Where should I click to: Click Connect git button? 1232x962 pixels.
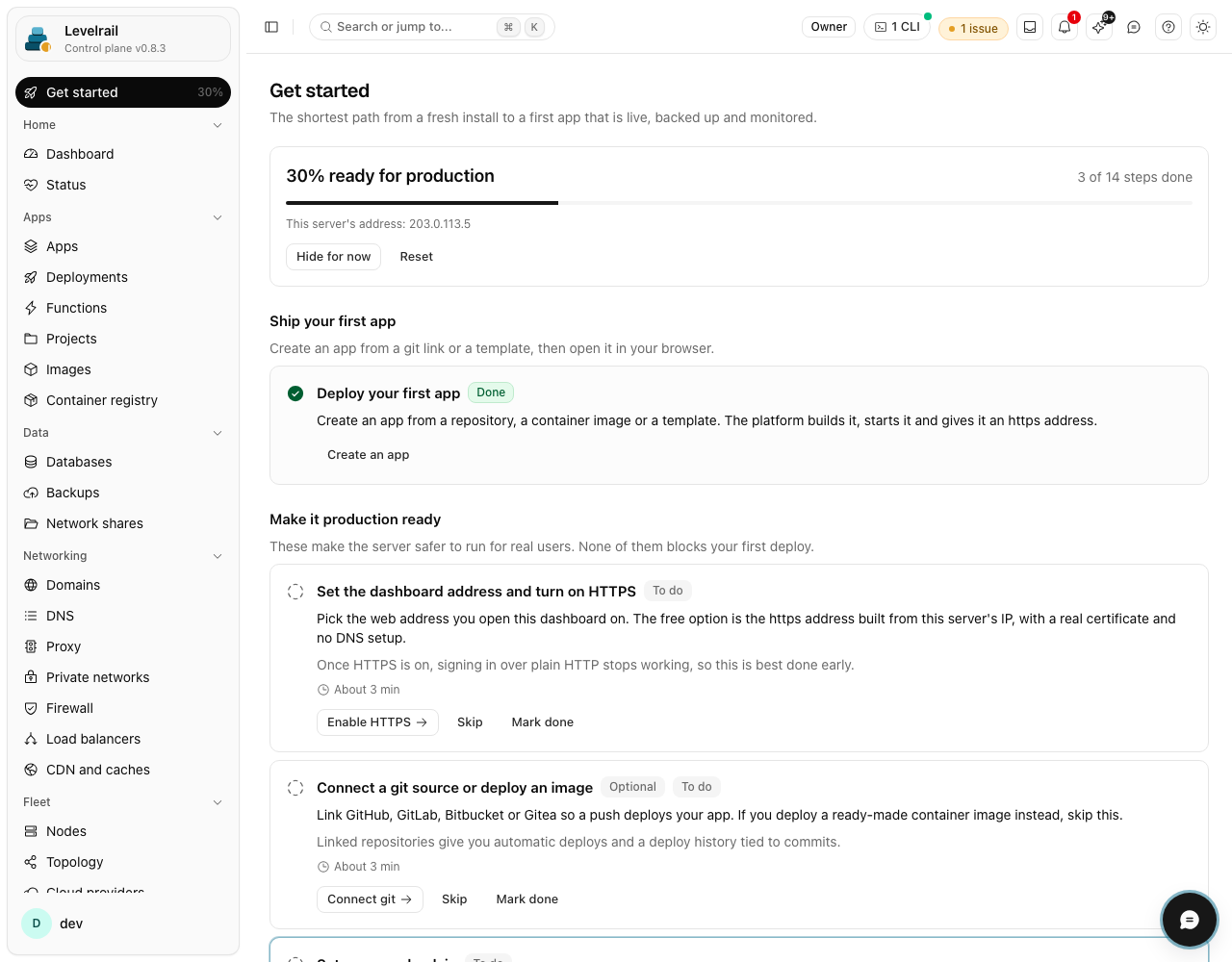(x=370, y=899)
